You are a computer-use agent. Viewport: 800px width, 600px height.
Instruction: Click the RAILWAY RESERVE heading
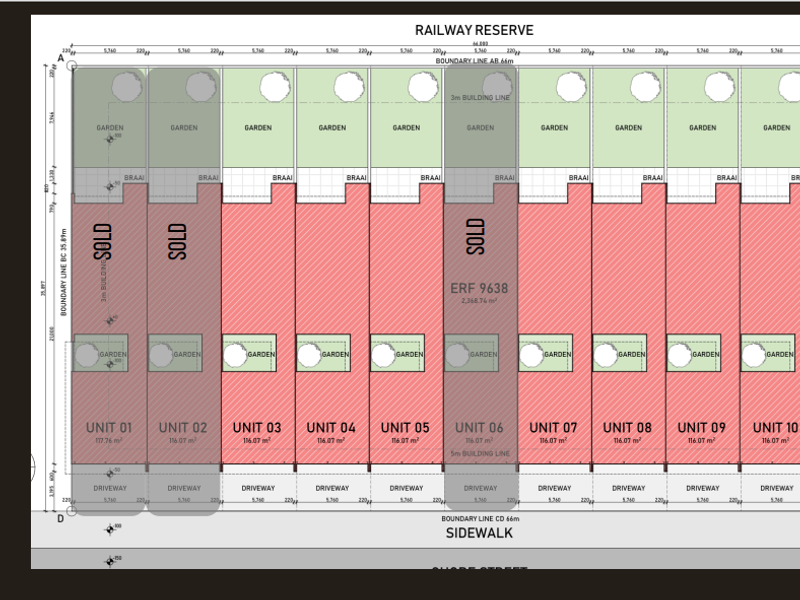coord(475,31)
